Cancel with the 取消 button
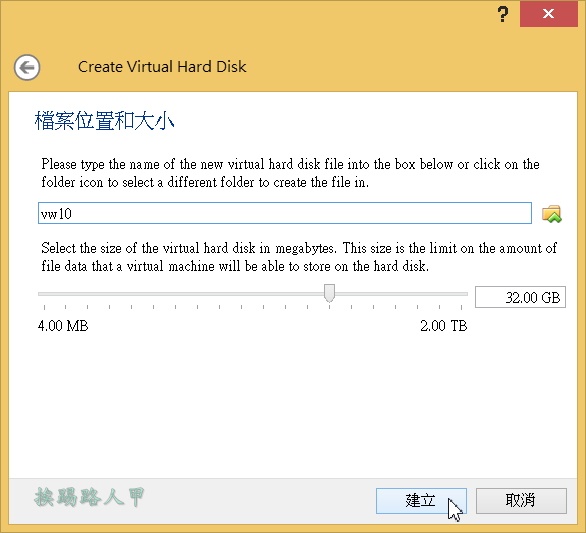586x533 pixels. [521, 500]
